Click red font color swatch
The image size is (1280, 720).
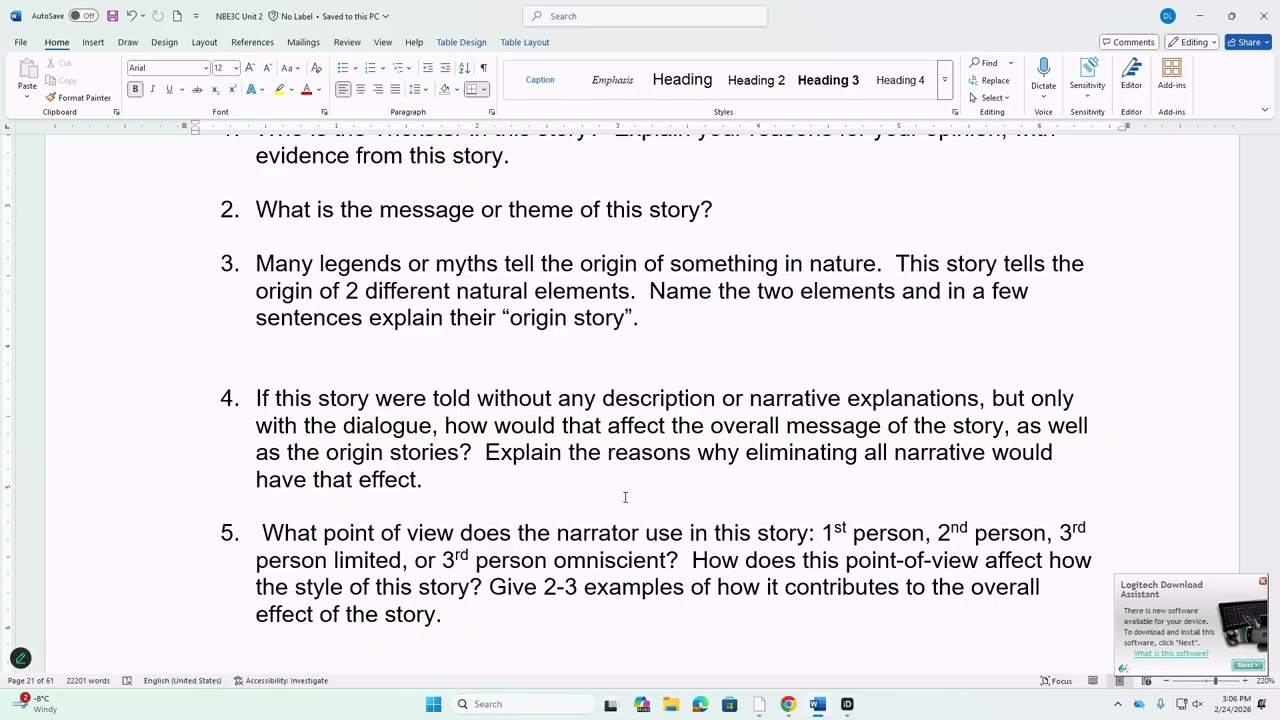point(307,90)
